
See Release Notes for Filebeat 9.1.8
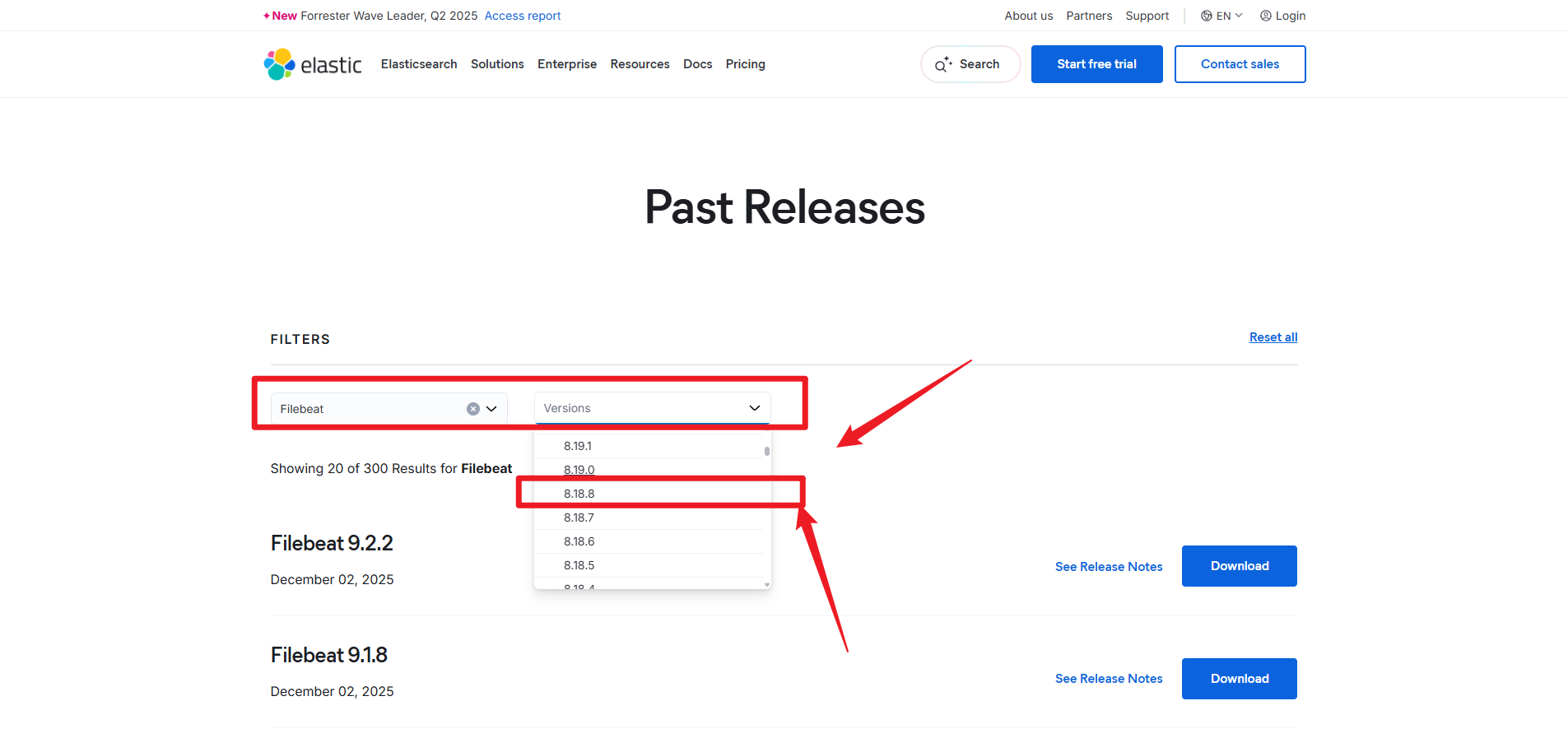click(x=1109, y=679)
